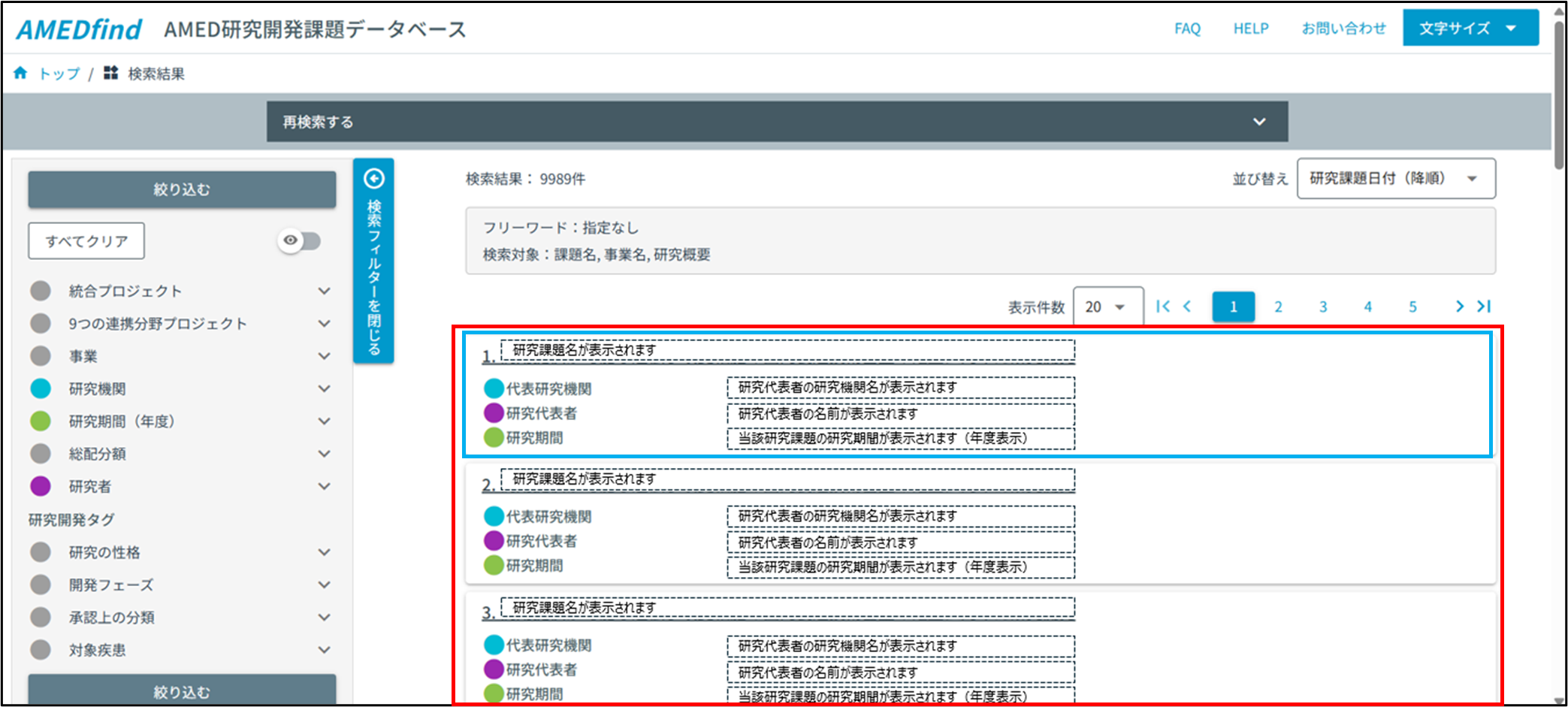Go to the previous results page arrow

[1188, 307]
